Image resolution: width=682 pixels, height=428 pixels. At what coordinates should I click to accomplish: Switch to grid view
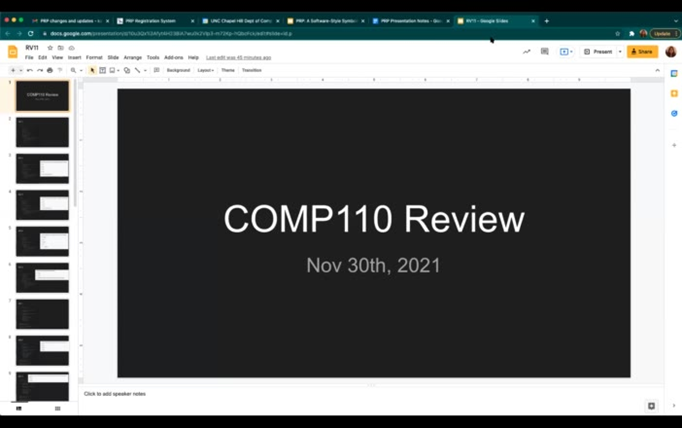coord(57,408)
